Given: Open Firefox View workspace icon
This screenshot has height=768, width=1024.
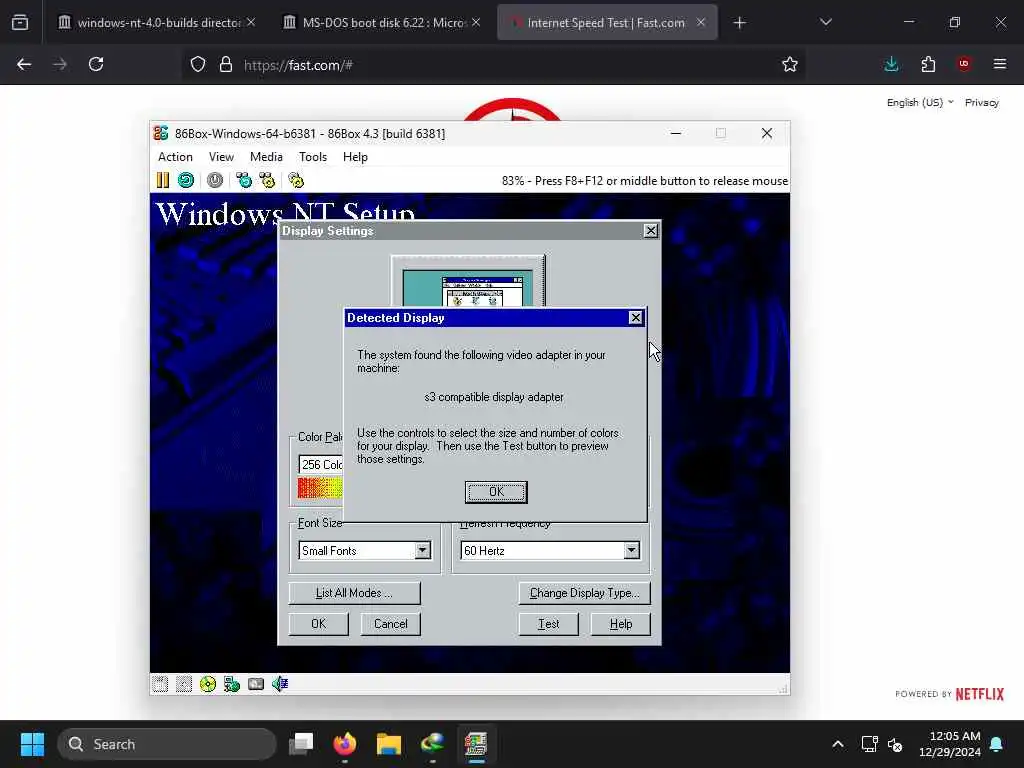Looking at the screenshot, I should pos(20,22).
